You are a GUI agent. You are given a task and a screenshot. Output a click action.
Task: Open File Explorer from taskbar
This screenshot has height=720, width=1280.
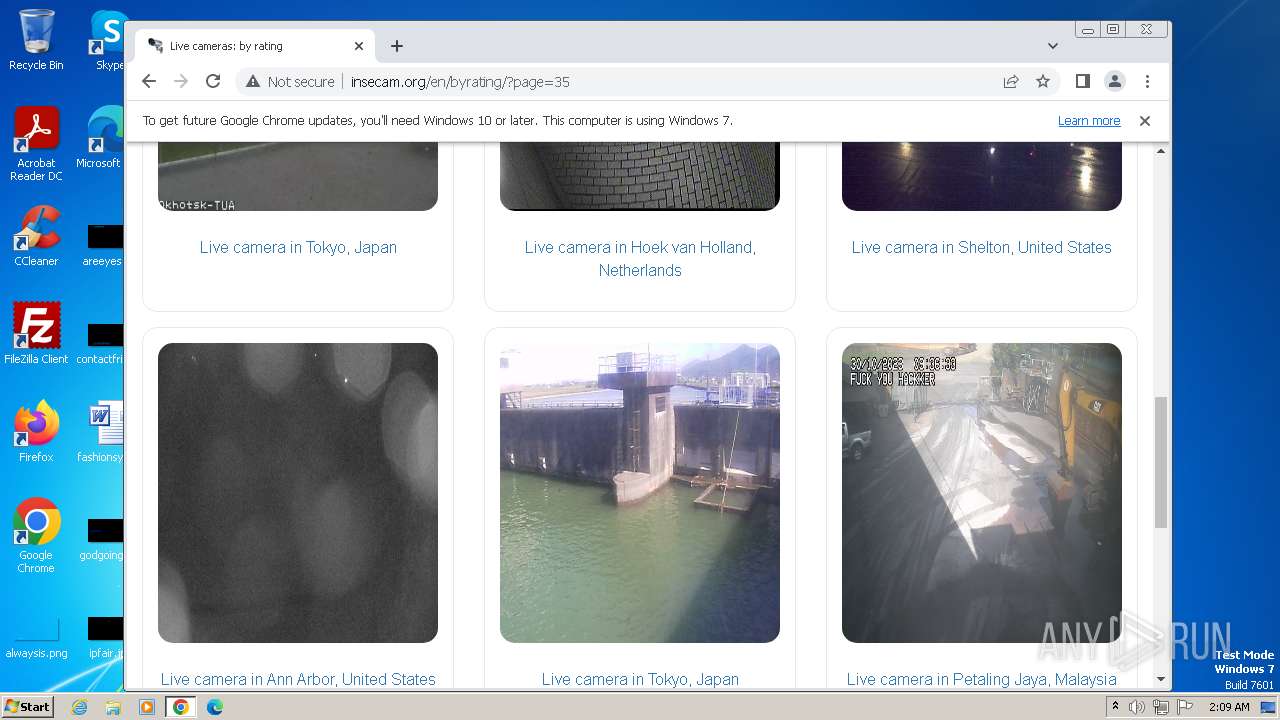tap(113, 707)
